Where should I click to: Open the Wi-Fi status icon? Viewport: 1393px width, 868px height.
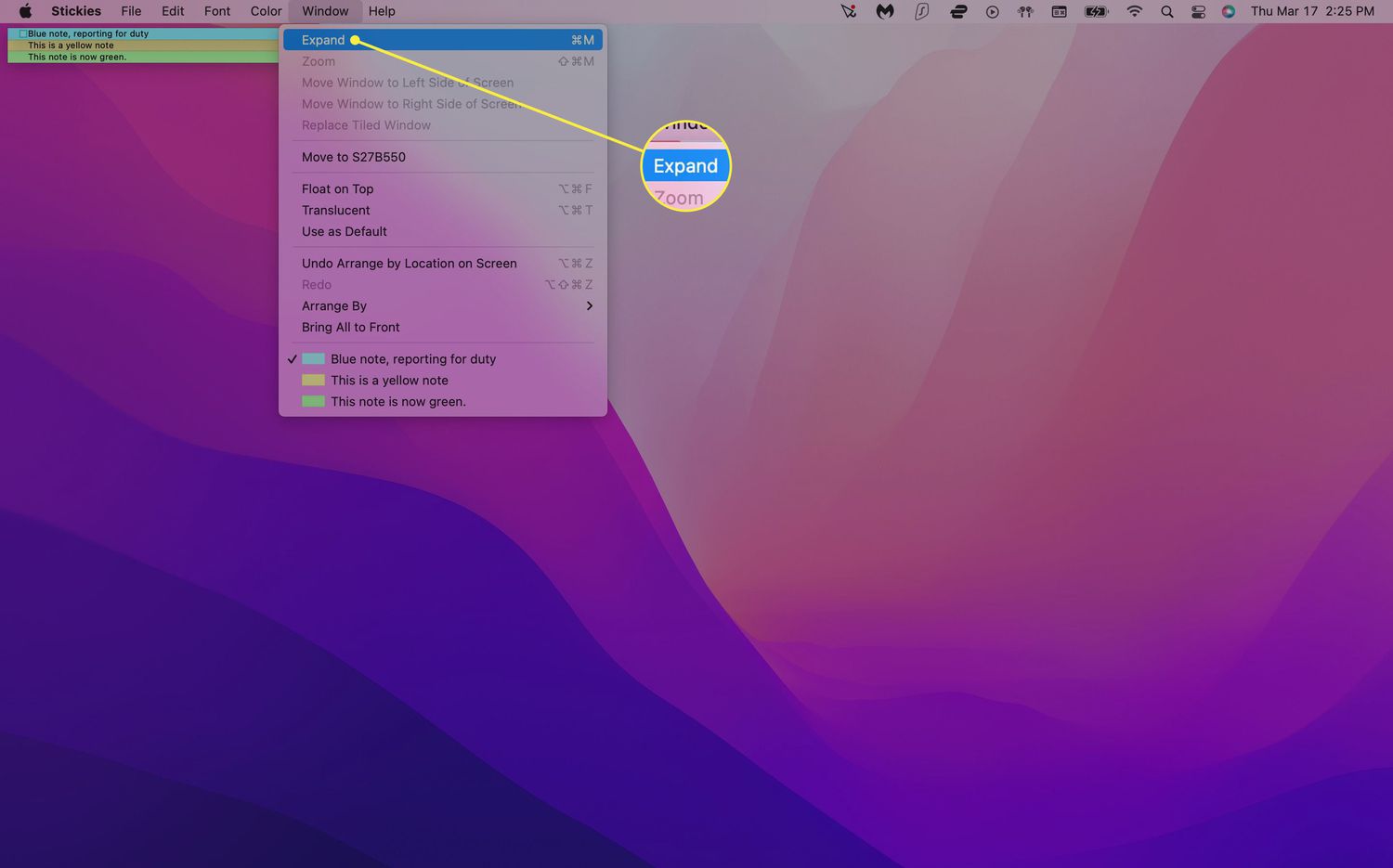[x=1134, y=11]
